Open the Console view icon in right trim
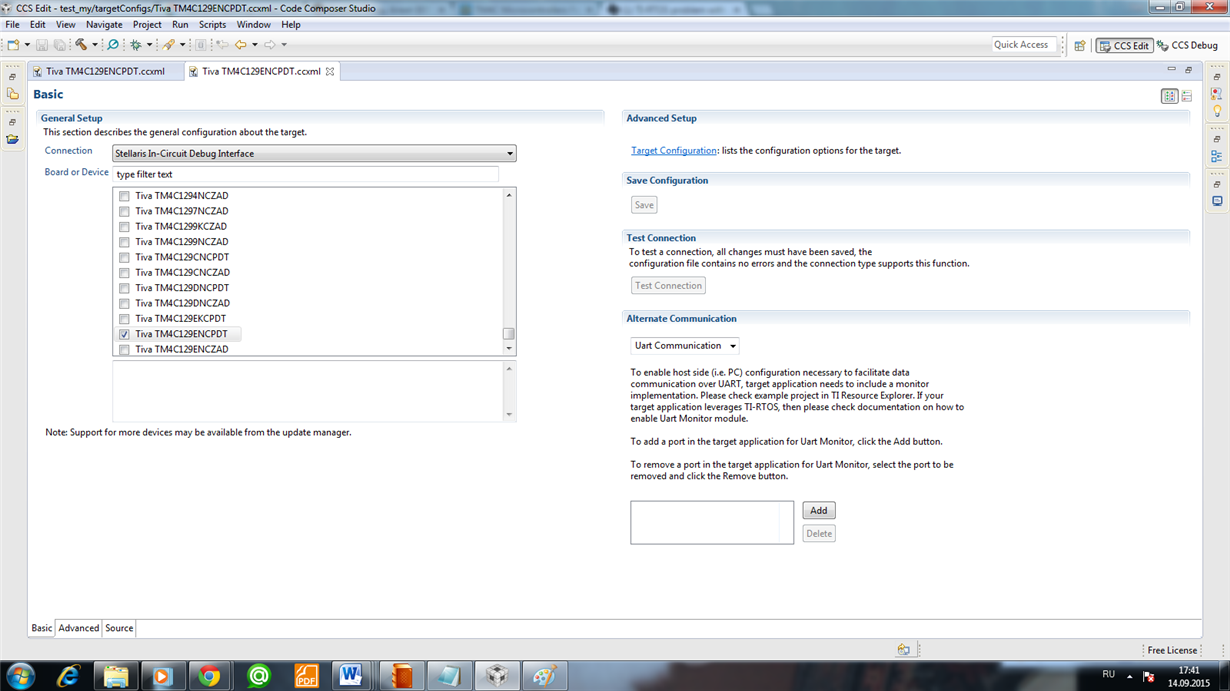This screenshot has width=1230, height=691. (1217, 201)
